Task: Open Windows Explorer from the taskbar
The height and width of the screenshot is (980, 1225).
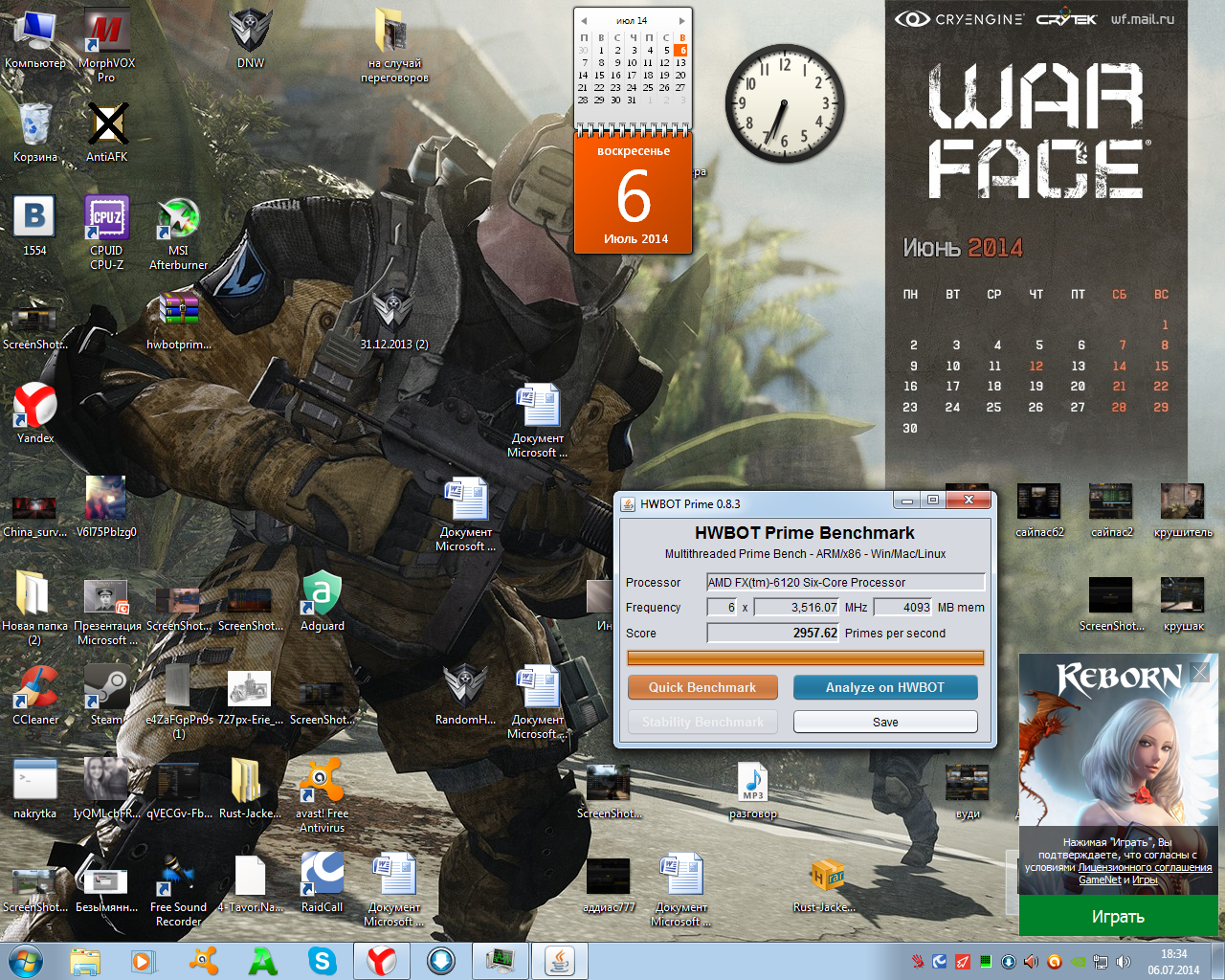Action: click(85, 961)
